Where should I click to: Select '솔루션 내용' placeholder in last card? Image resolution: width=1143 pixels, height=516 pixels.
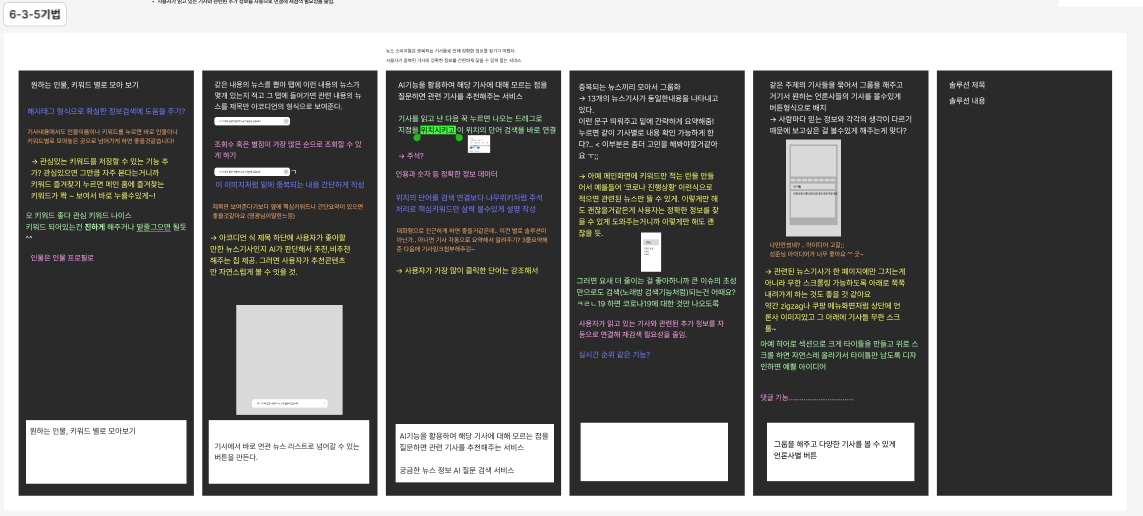(967, 101)
